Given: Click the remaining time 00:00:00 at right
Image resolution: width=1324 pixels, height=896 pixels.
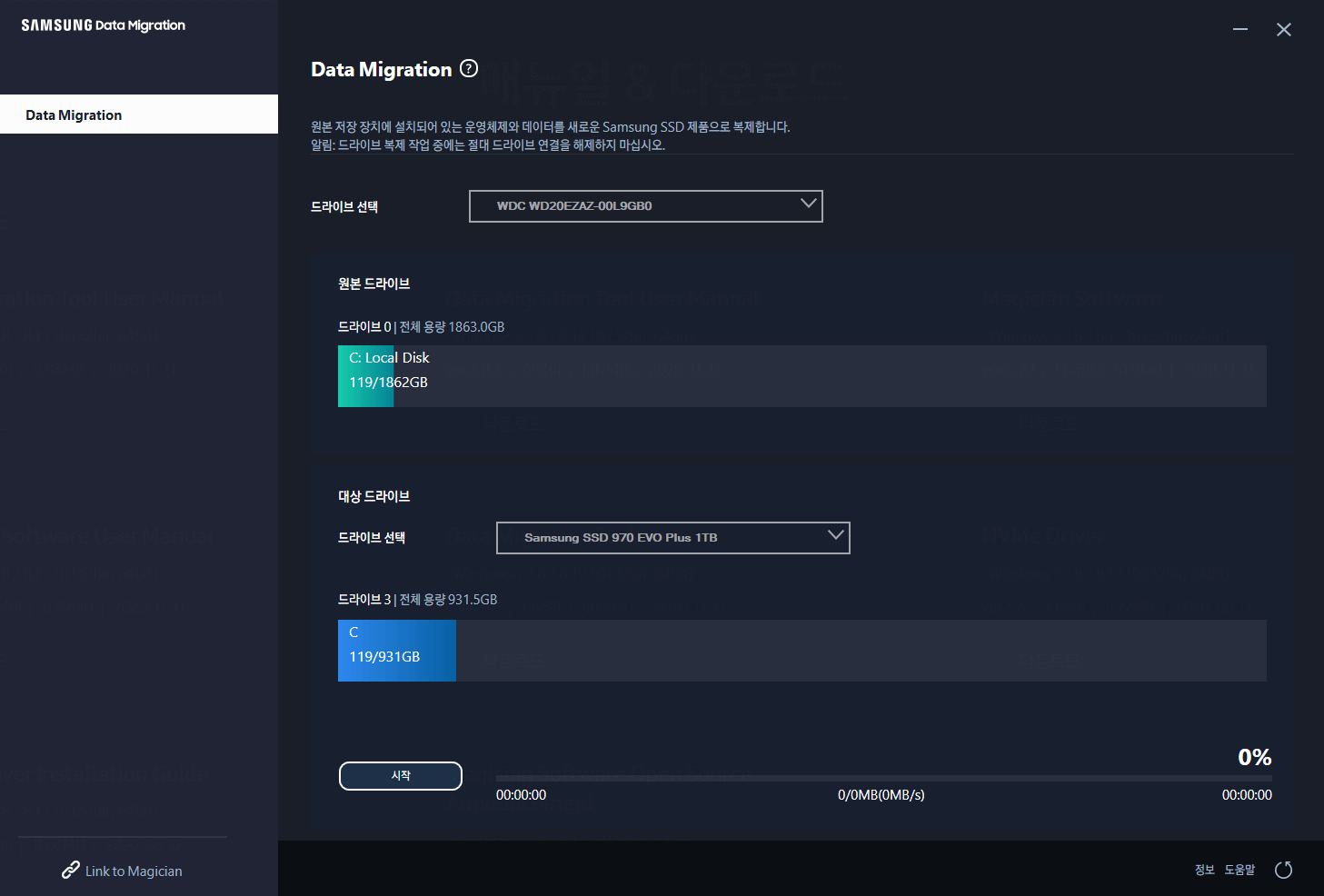Looking at the screenshot, I should coord(1247,795).
